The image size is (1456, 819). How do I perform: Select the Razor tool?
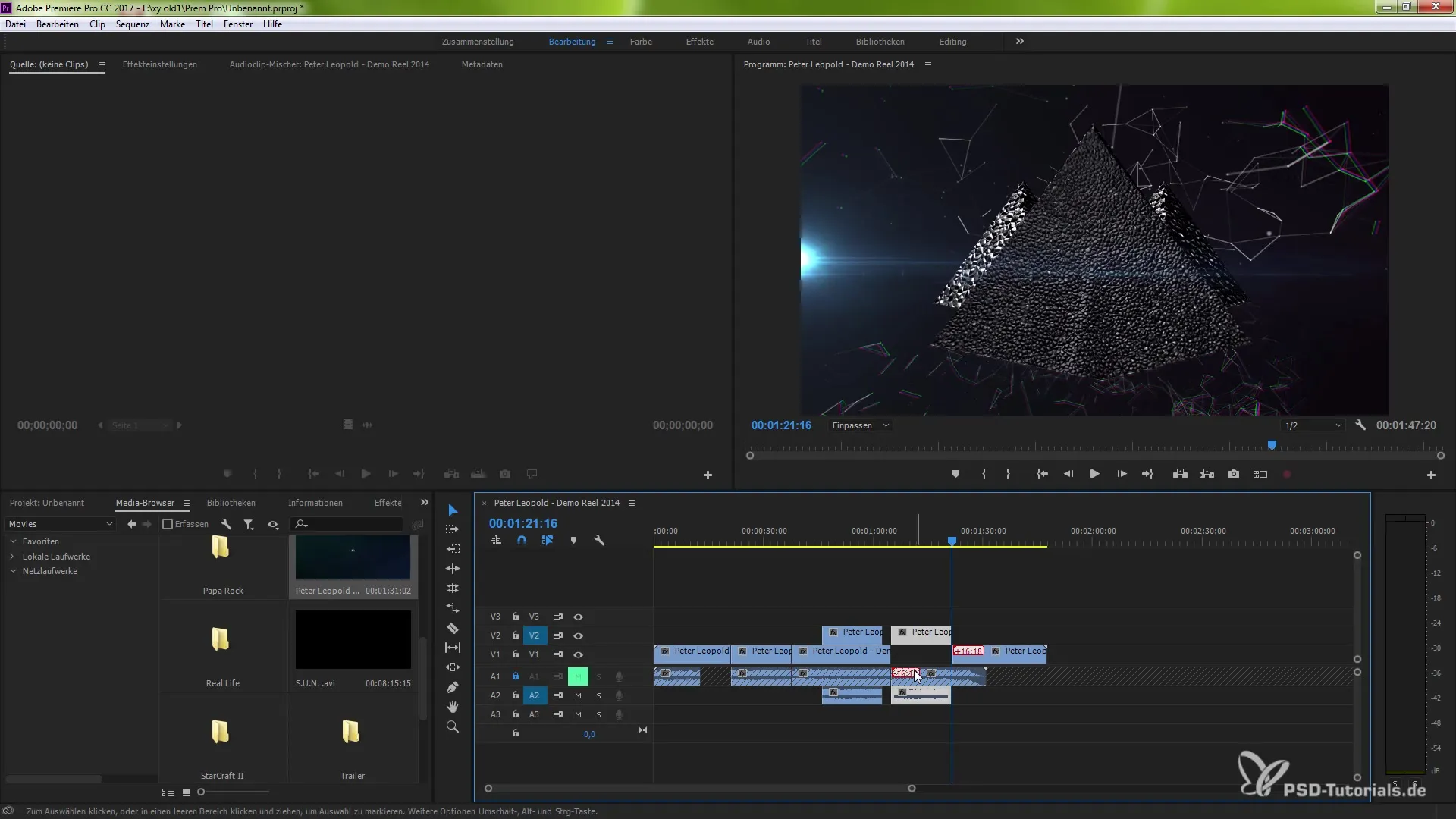453,628
